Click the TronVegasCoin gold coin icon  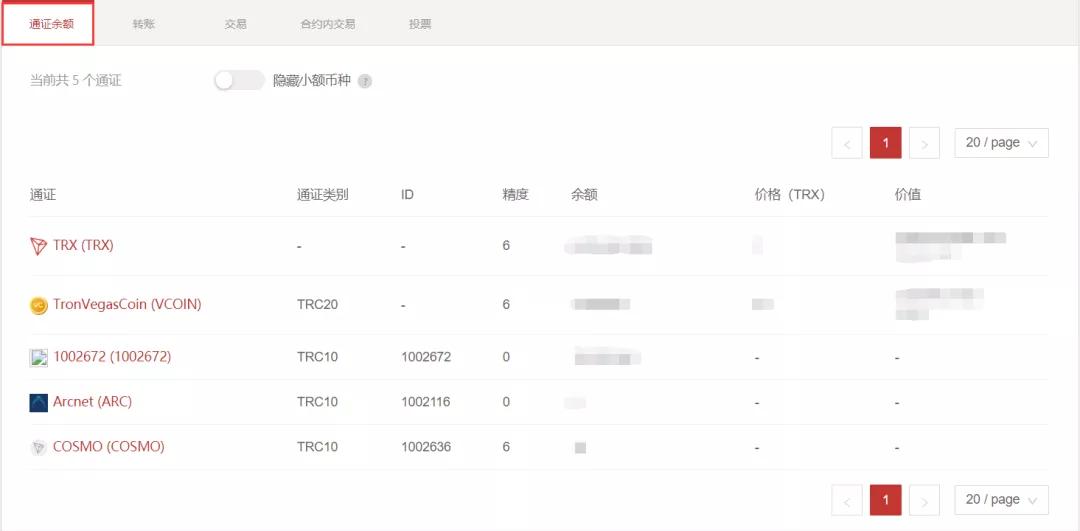tap(39, 305)
